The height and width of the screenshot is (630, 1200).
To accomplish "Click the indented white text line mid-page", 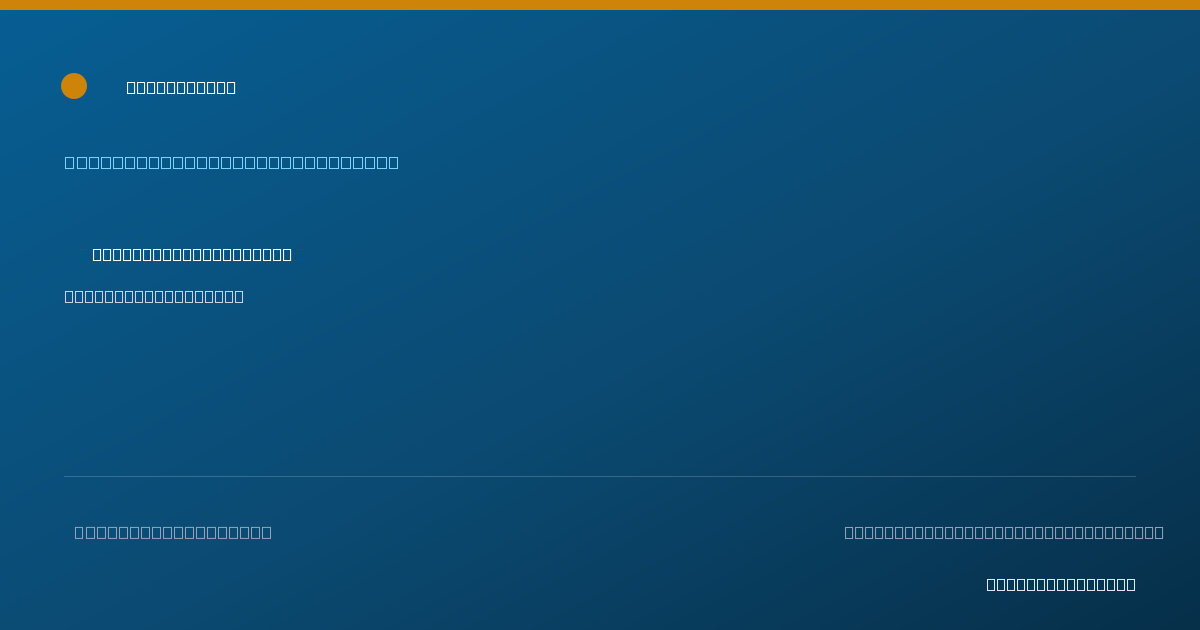I will click(x=192, y=255).
